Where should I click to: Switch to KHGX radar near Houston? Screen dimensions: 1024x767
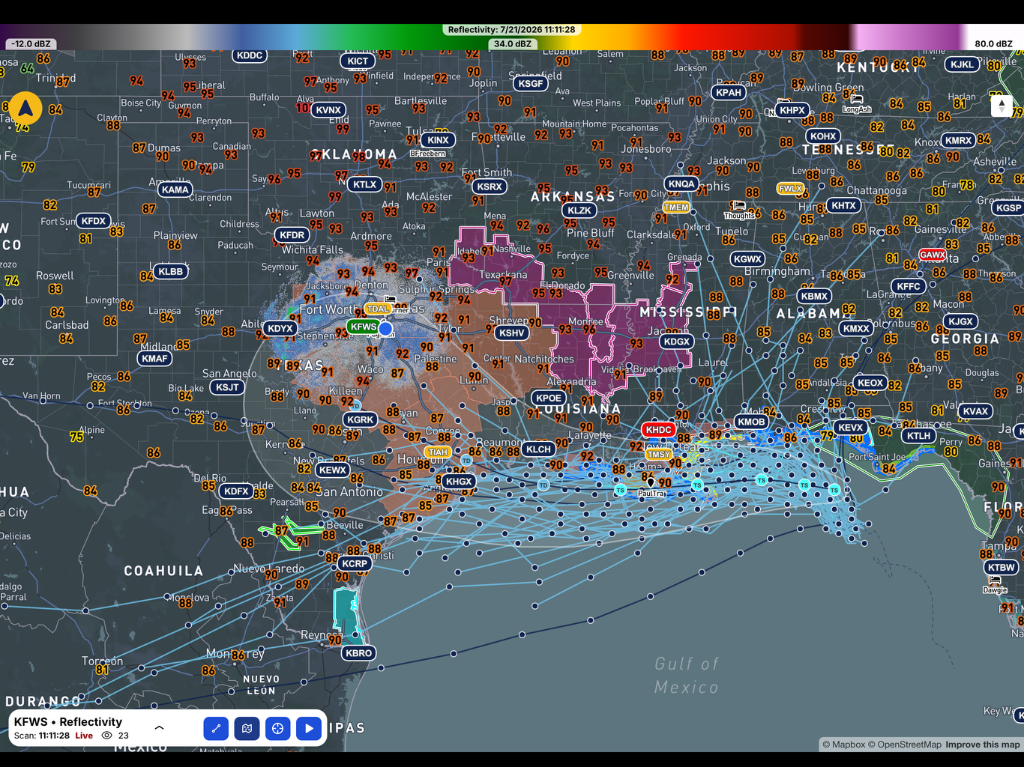[x=458, y=481]
